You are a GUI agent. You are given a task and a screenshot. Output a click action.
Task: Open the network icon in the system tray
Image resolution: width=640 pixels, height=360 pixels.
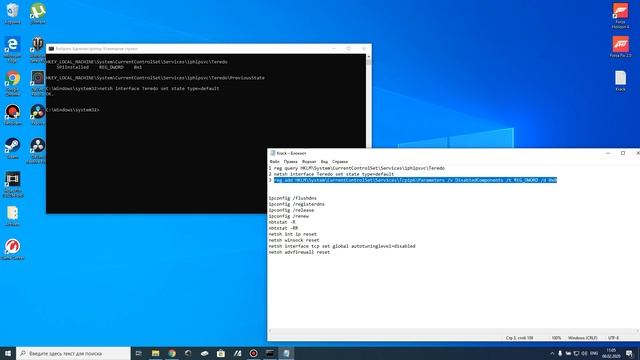[576, 353]
